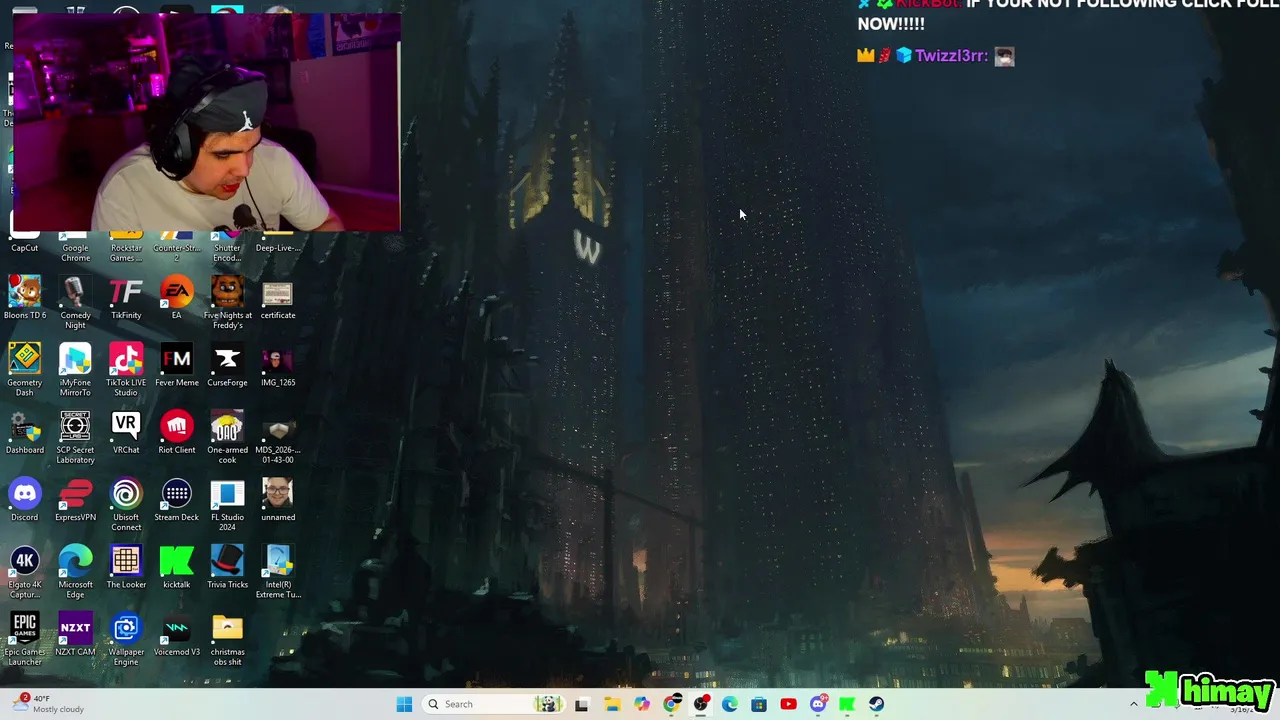Open Ubisoft Connect desktop icon
The width and height of the screenshot is (1280, 720).
pyautogui.click(x=126, y=505)
